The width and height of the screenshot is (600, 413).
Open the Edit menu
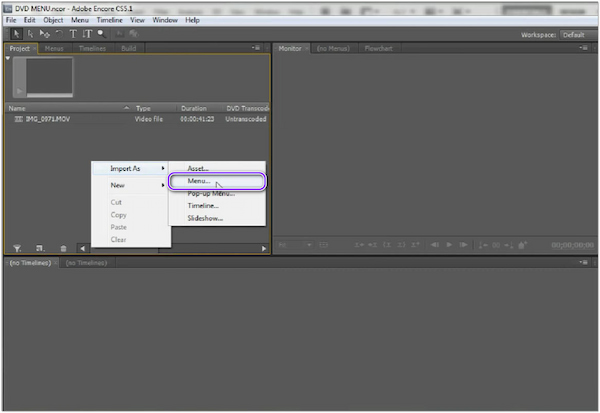(x=29, y=20)
